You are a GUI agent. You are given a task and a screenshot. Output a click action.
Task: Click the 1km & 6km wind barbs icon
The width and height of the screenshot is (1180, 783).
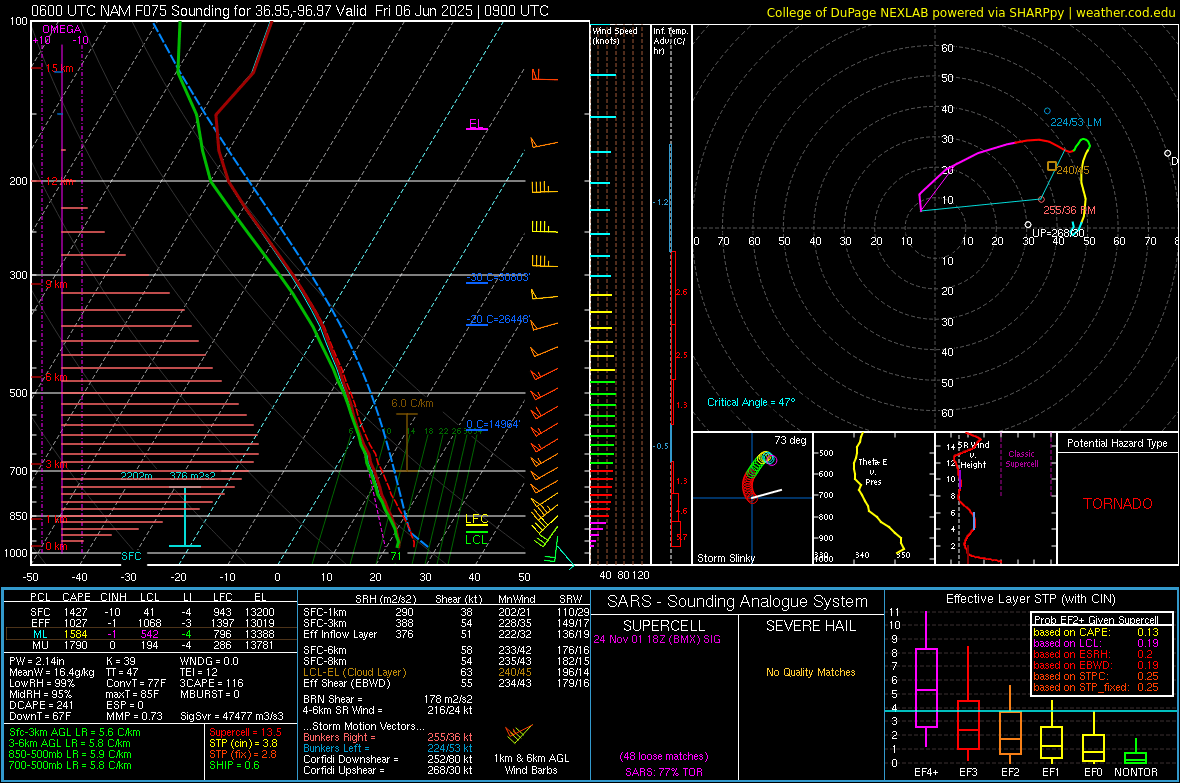519,733
